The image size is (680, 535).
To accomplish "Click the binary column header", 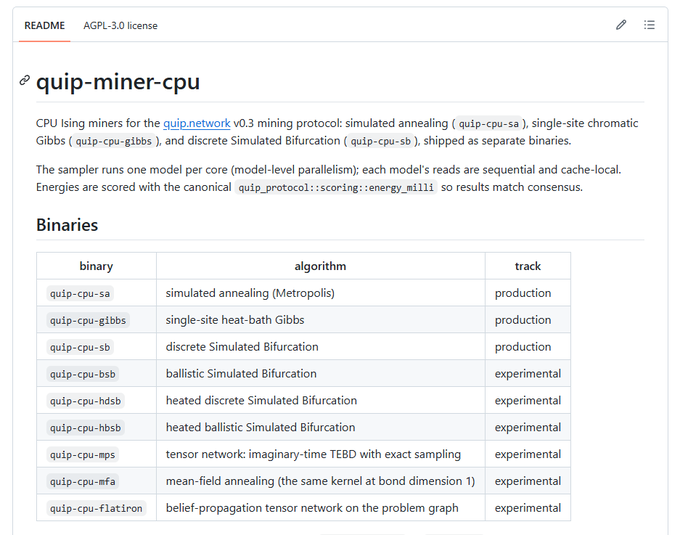I will [96, 266].
